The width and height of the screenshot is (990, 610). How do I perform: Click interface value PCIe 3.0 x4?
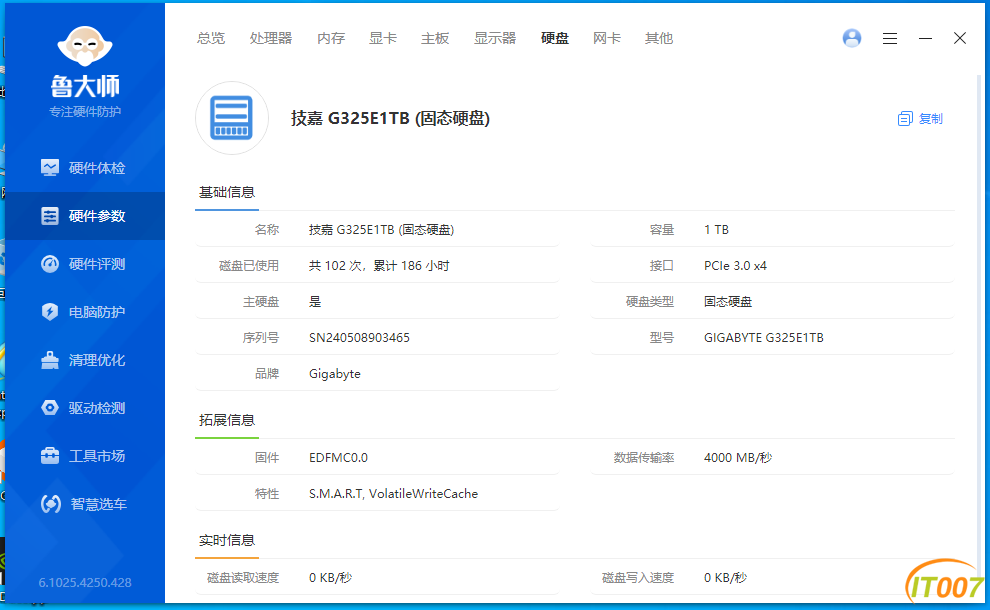(735, 266)
